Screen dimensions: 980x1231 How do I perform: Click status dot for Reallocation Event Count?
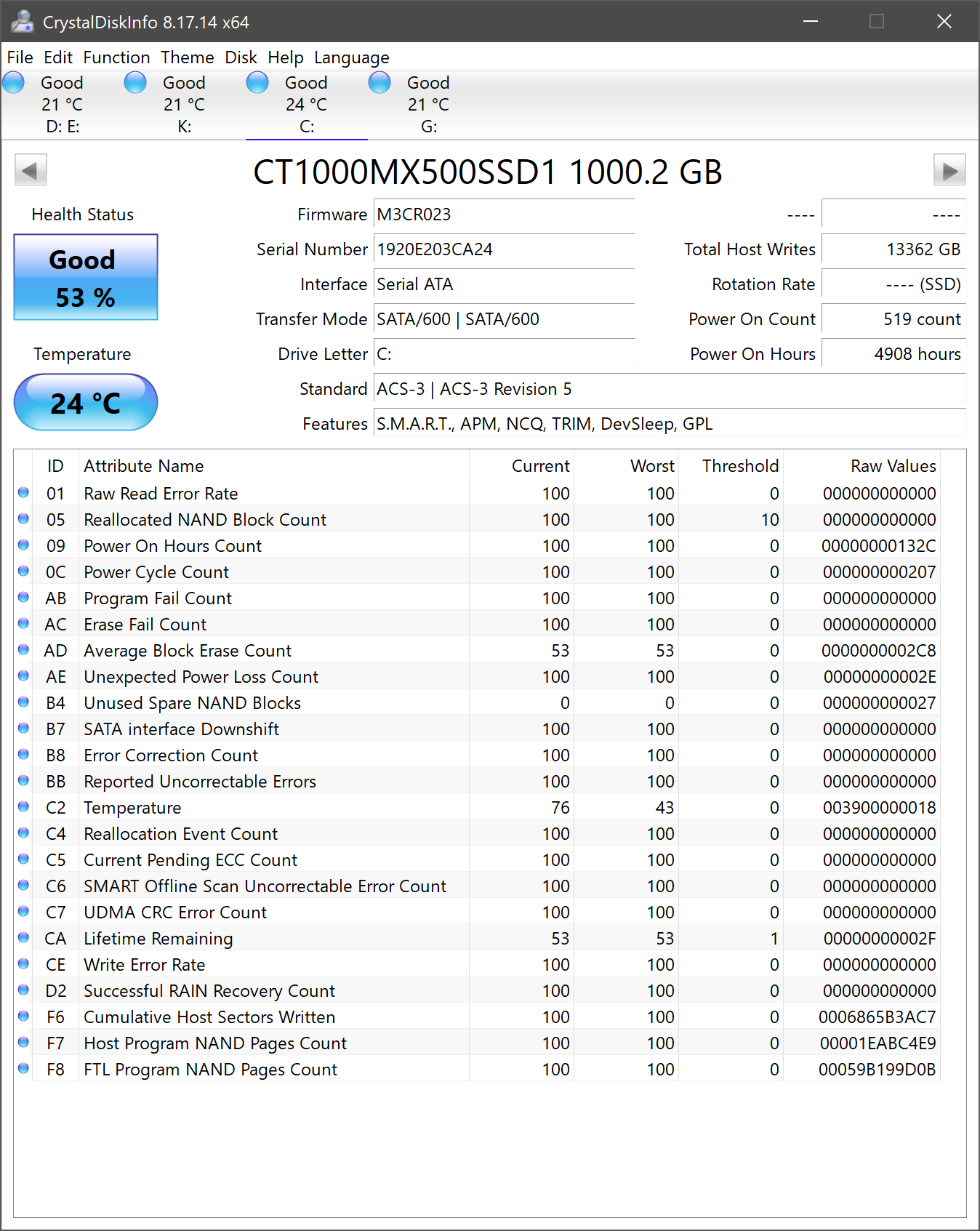click(23, 833)
